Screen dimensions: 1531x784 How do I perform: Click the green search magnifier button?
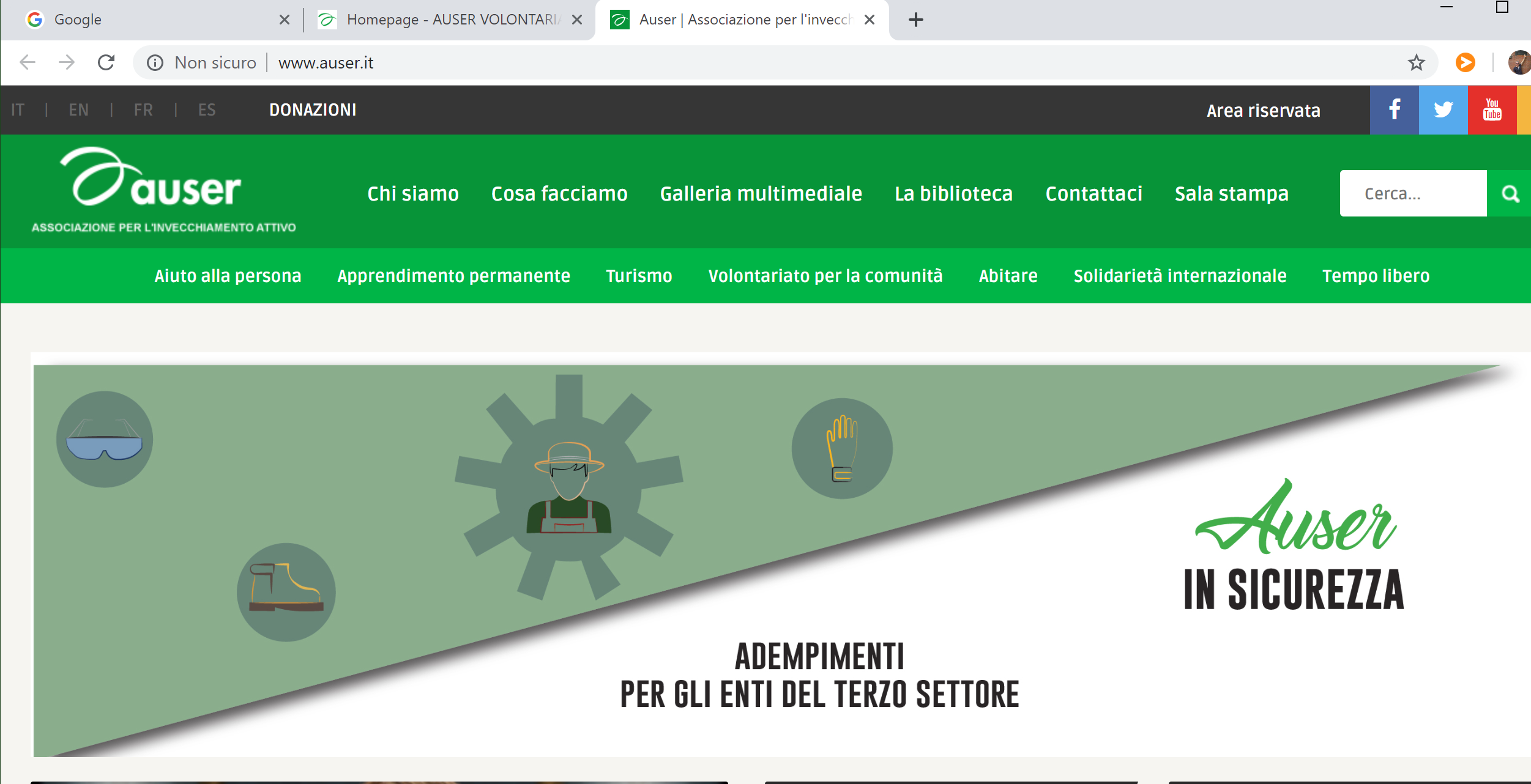coord(1509,193)
